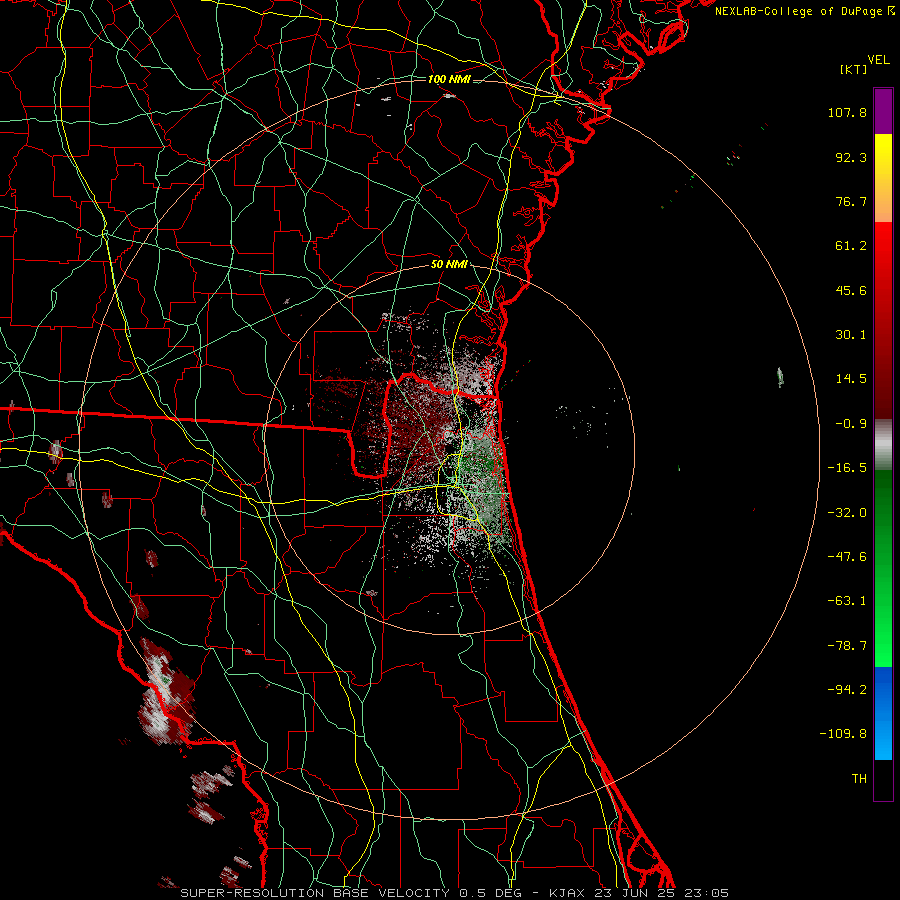900x900 pixels.
Task: Click the 45.6 legend value
Action: (x=851, y=290)
